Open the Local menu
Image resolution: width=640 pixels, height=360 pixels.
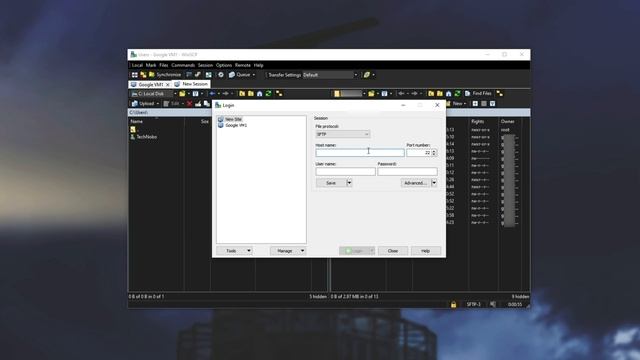click(x=137, y=65)
